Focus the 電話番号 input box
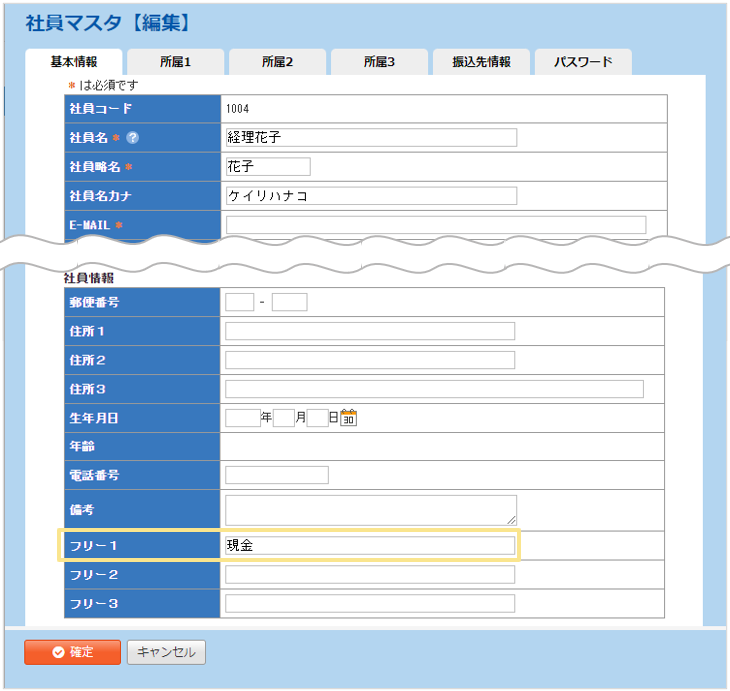 (277, 475)
